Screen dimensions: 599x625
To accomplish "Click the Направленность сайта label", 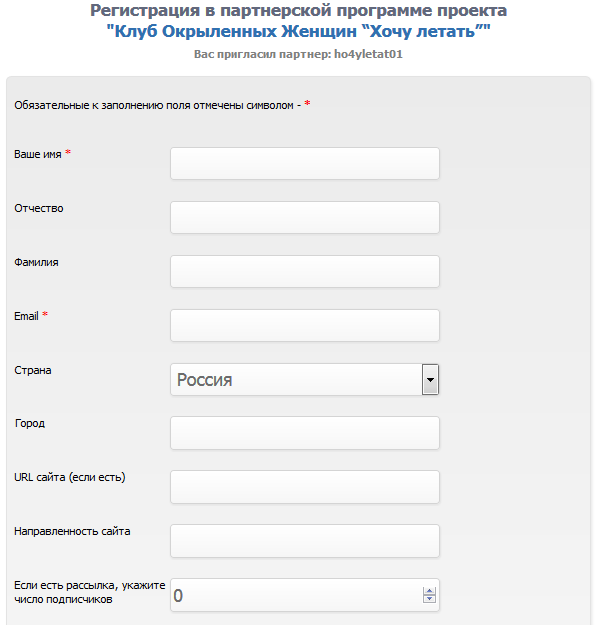I will click(72, 531).
